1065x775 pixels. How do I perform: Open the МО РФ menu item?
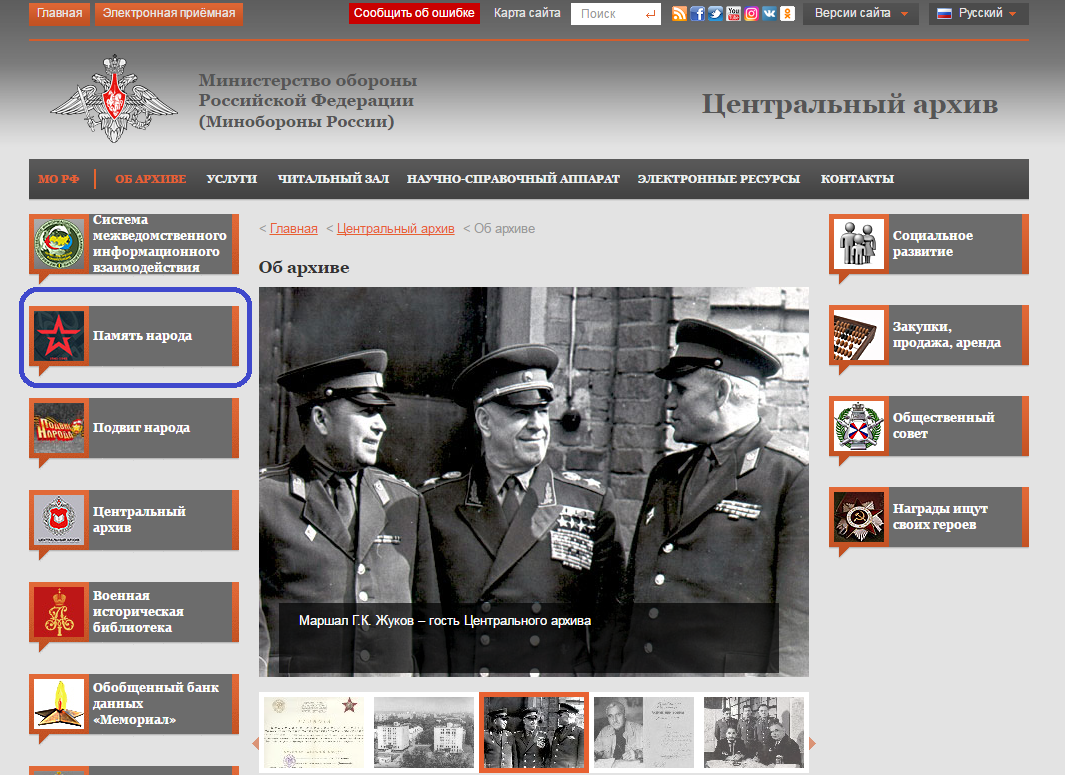tap(58, 179)
